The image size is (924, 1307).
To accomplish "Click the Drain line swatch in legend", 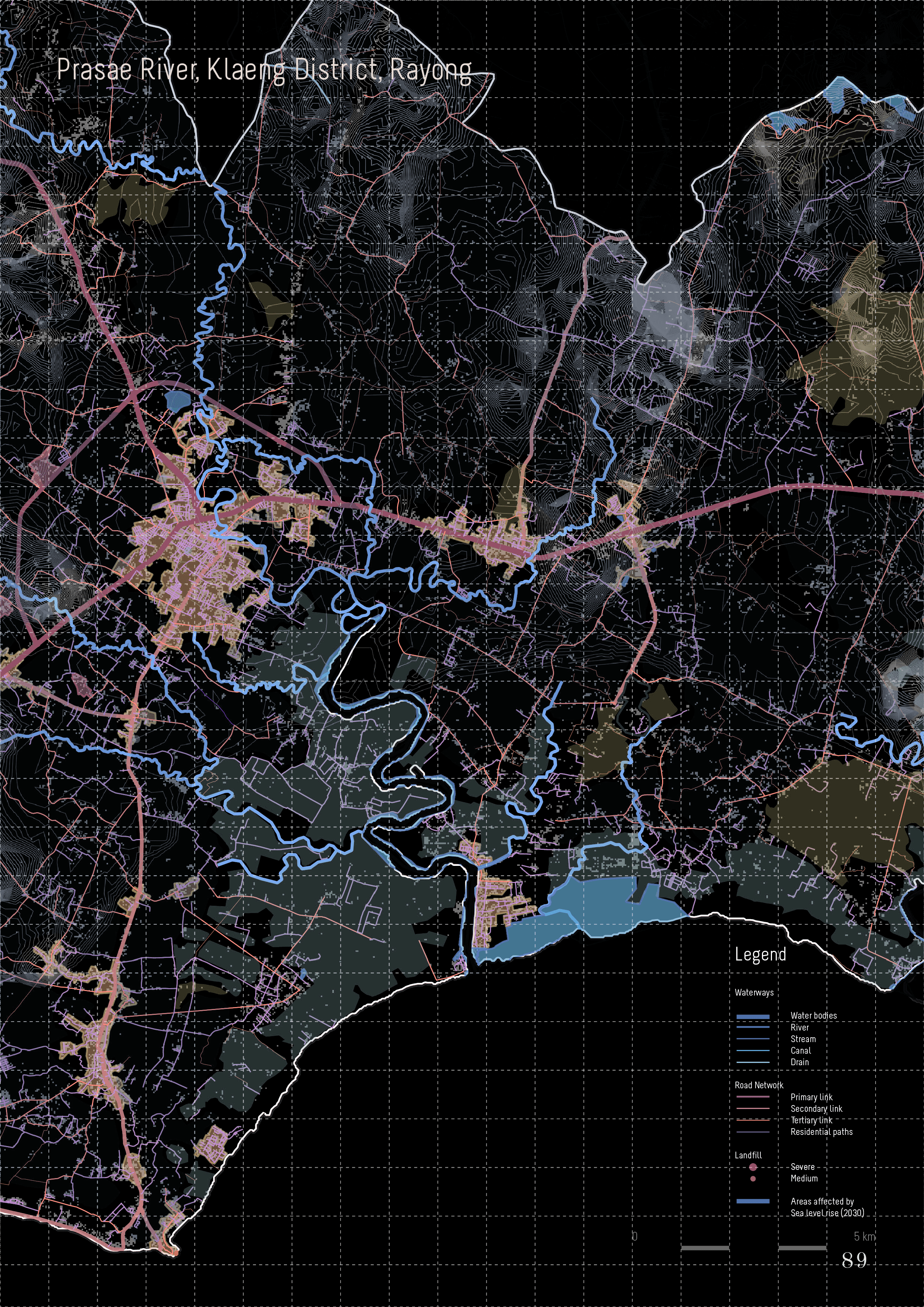I will point(753,1062).
